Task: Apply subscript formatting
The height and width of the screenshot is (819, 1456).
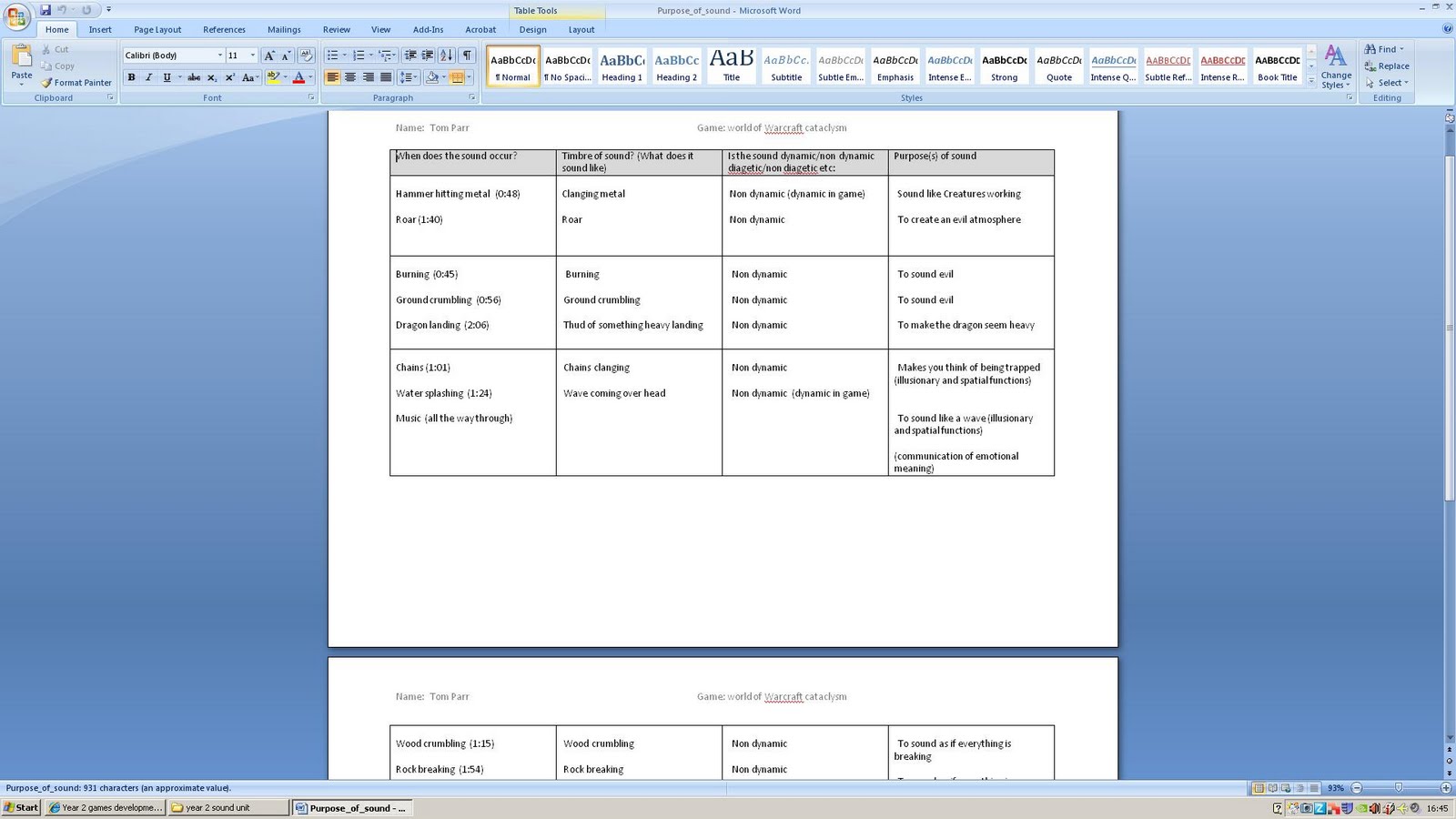Action: coord(212,77)
